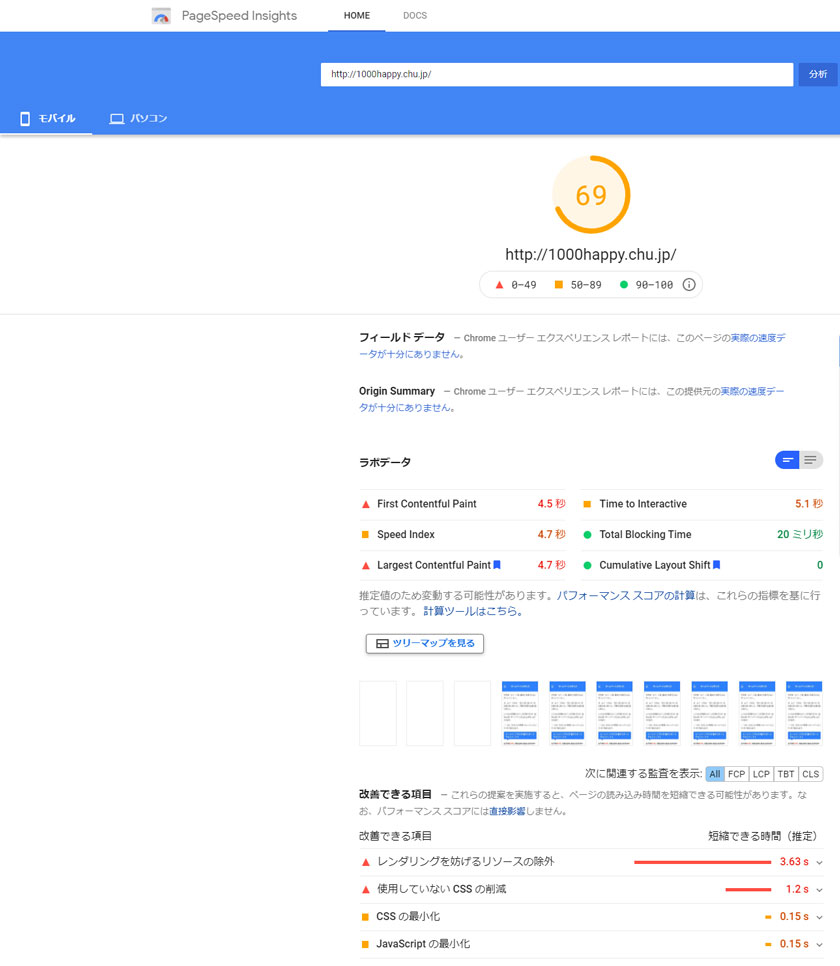Viewport: 840px width, 966px height.
Task: Click the Cumulative Layout Shift green circle icon
Action: pos(587,566)
